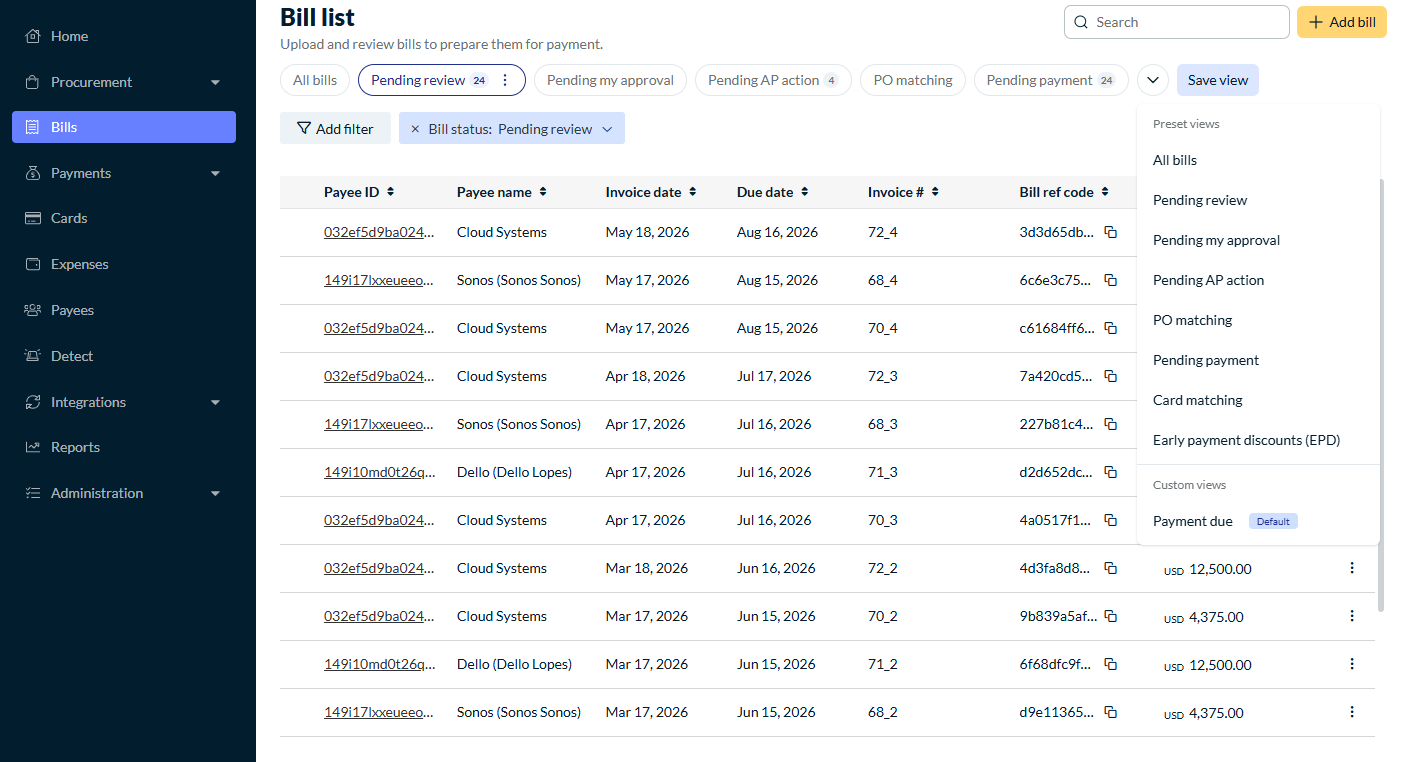Select Card matching preset view
Screen dimensions: 1401x762
(1198, 400)
